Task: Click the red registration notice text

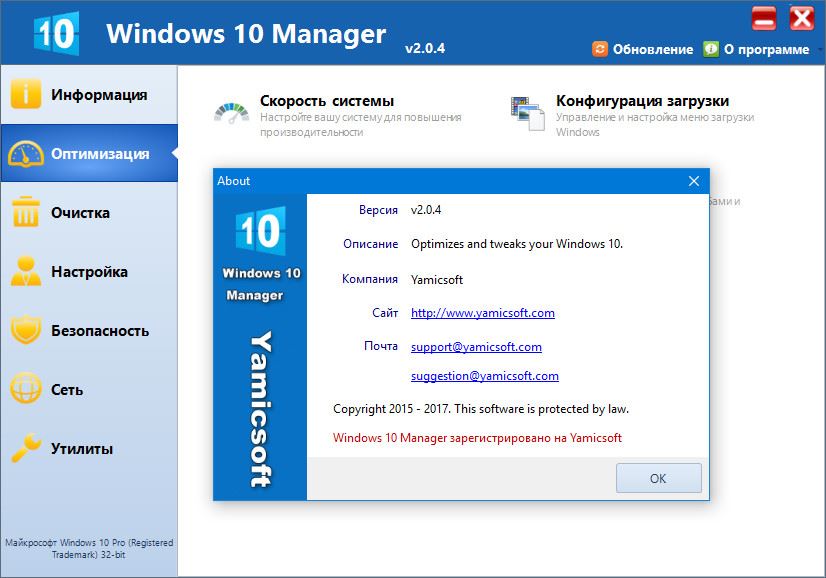Action: coord(477,438)
